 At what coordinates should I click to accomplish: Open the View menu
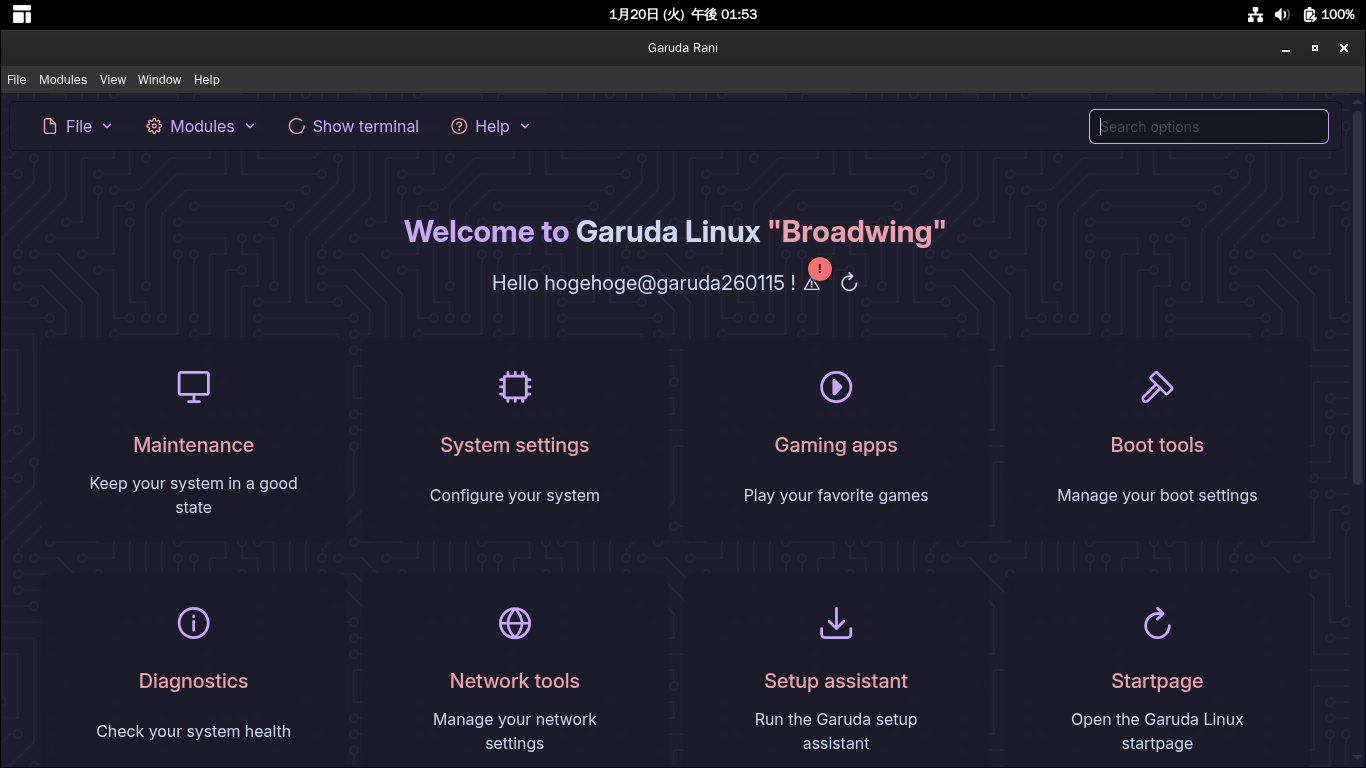(x=113, y=80)
